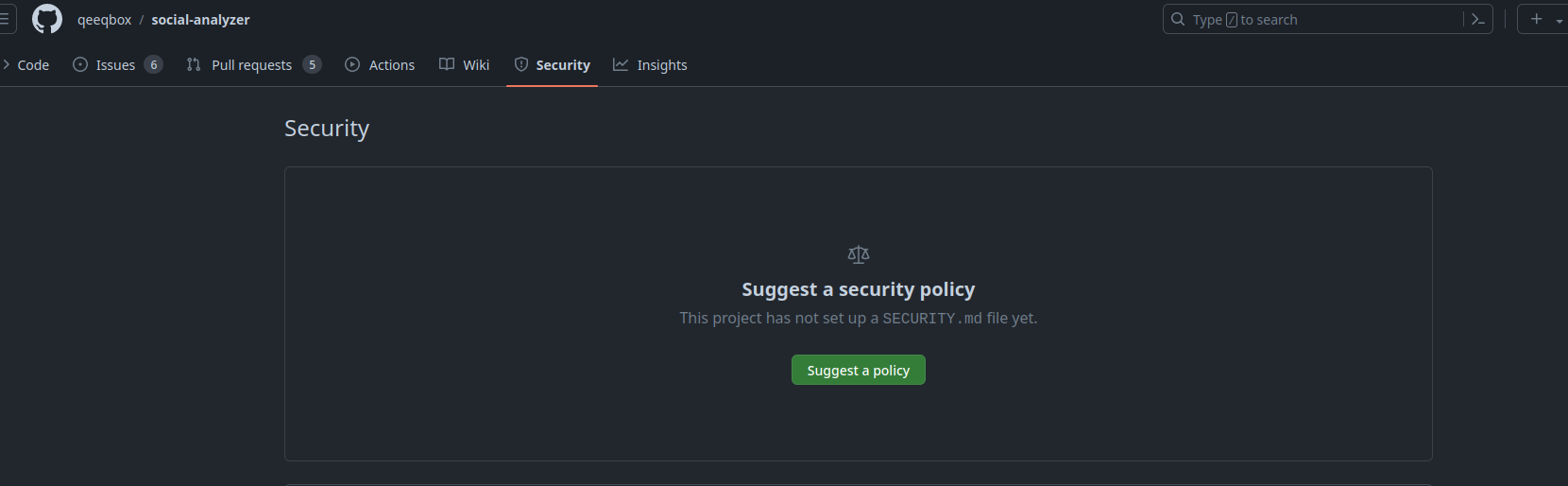
Task: Go to the social-analyzer repository link
Action: pyautogui.click(x=200, y=20)
